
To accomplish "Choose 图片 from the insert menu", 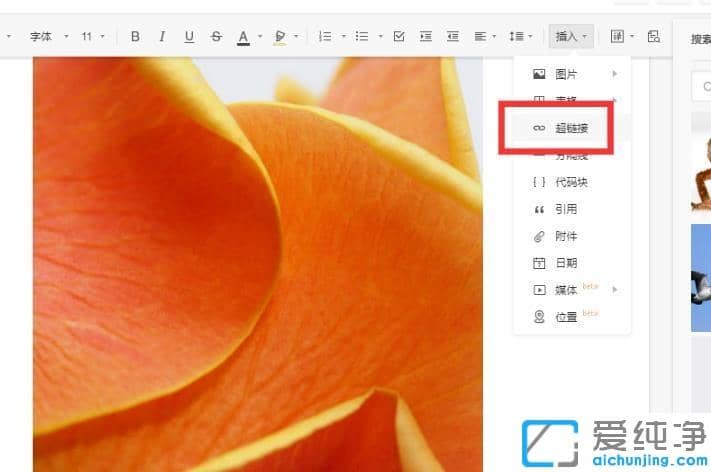I will (572, 74).
